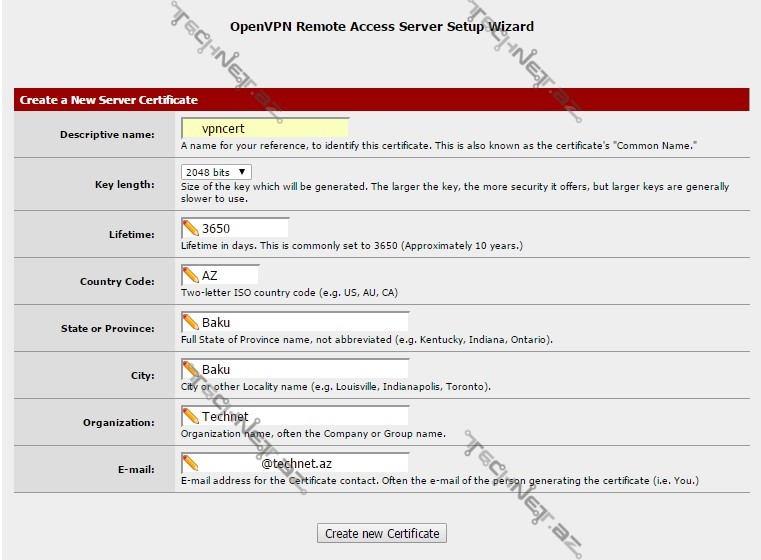The height and width of the screenshot is (560, 761).
Task: Click the Technet text in Organization field
Action: coord(225,416)
